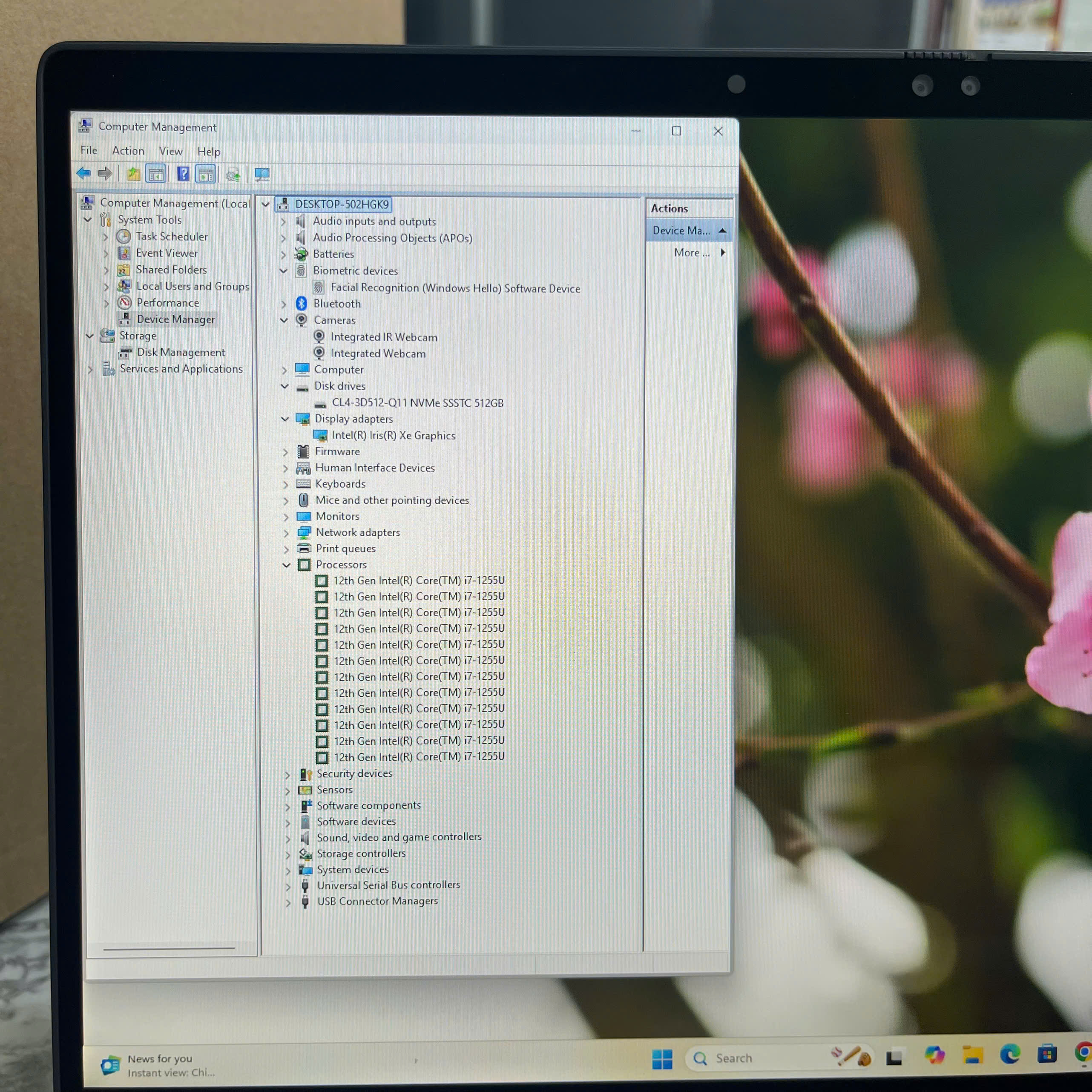Open the Windows Start button
This screenshot has height=1092, width=1092.
click(662, 1059)
